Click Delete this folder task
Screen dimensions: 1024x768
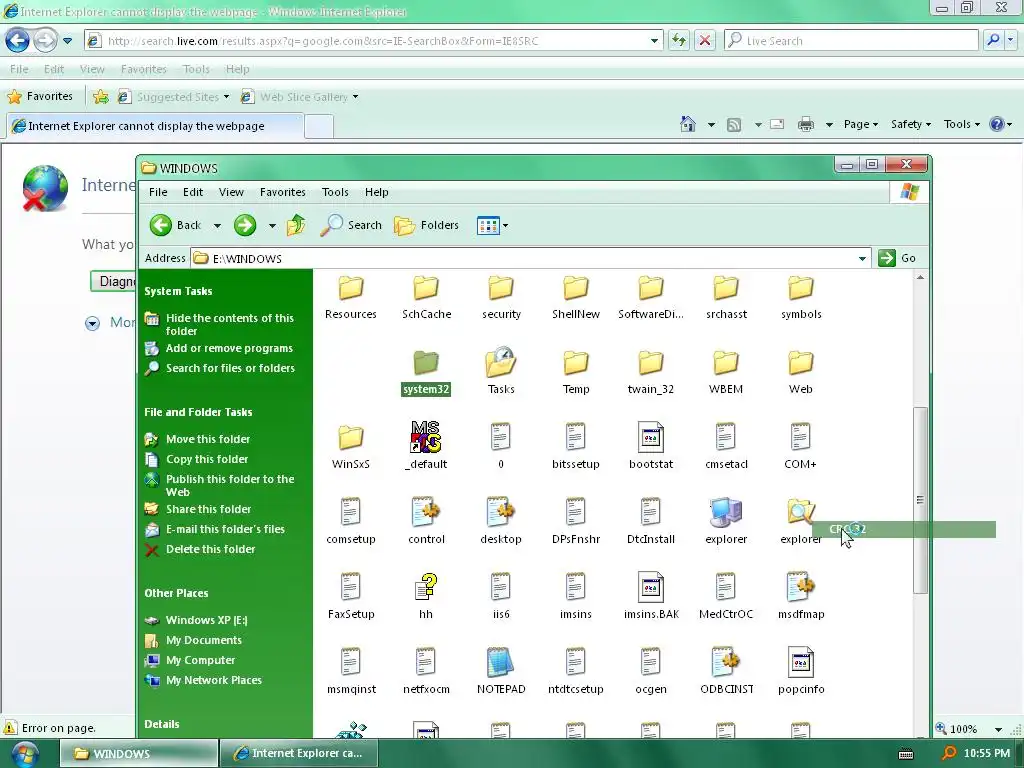(x=210, y=549)
